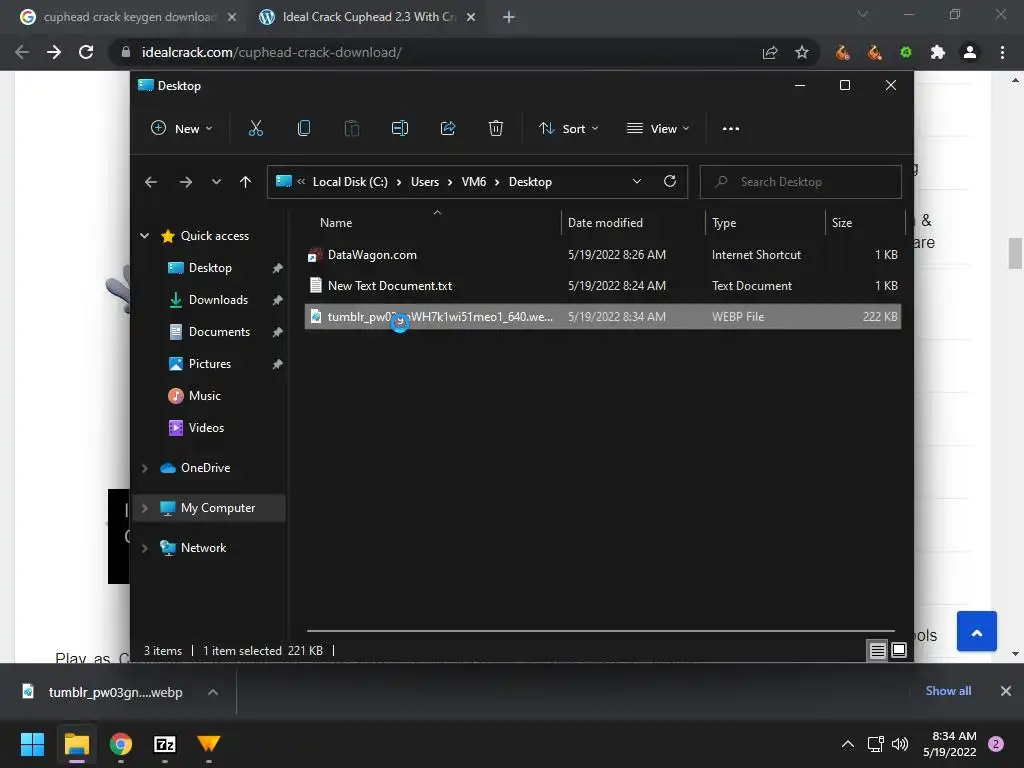The width and height of the screenshot is (1024, 768).
Task: Open Chrome three-dot menu
Action: pos(1002,52)
